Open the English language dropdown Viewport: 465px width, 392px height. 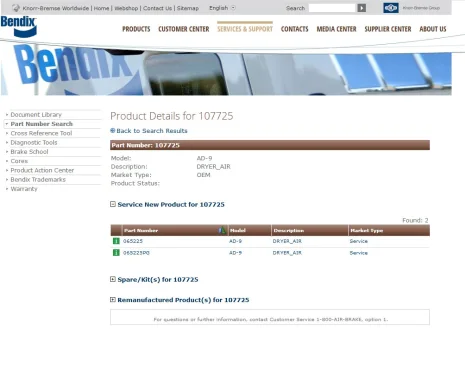[x=222, y=8]
